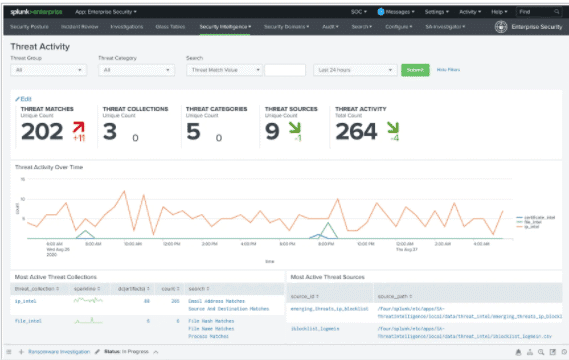
Task: Click the iblocklist_logmein source link
Action: click(x=315, y=328)
